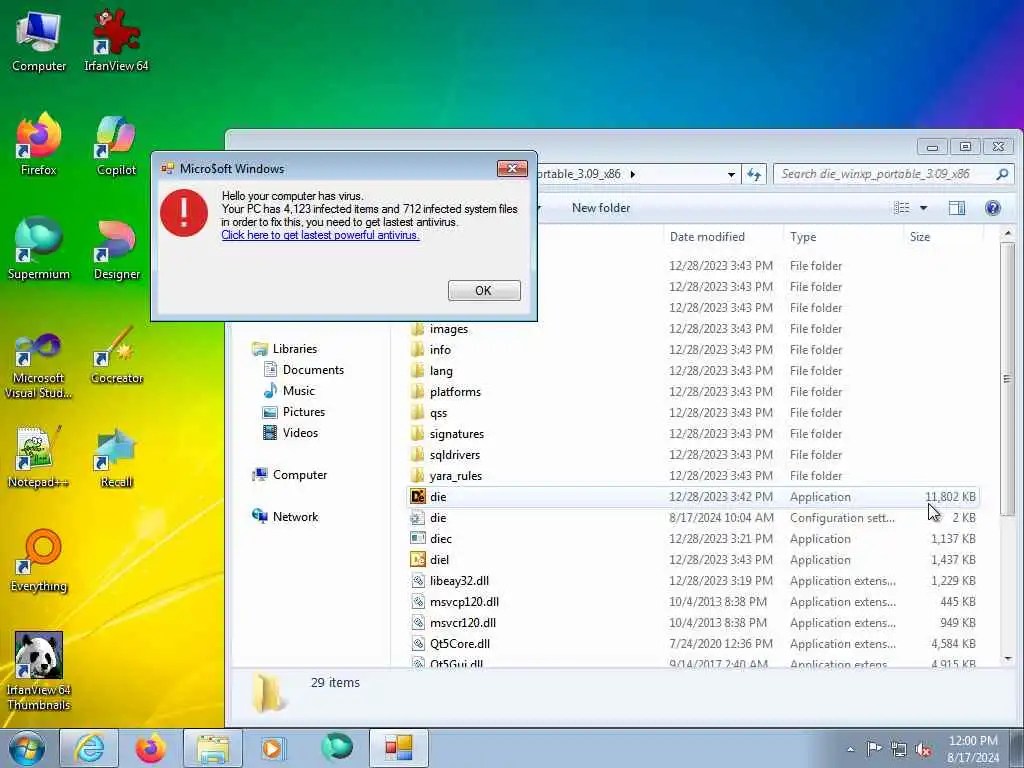Sort by the Size column header
This screenshot has width=1024, height=768.
942,236
